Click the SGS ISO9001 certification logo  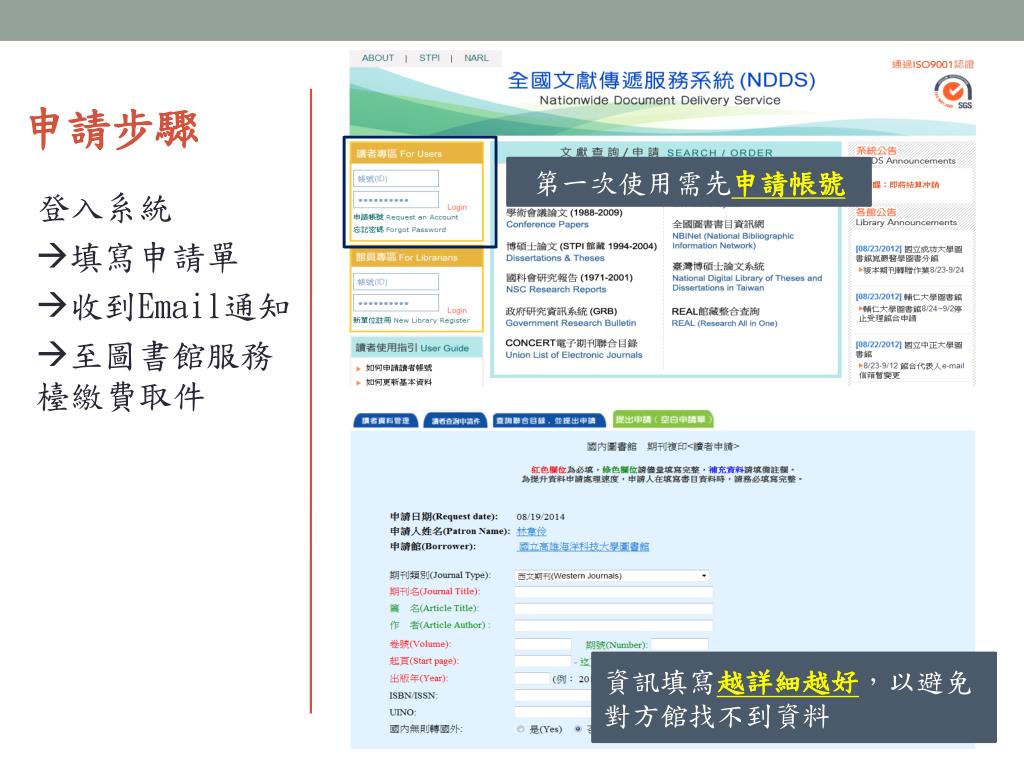tap(953, 91)
